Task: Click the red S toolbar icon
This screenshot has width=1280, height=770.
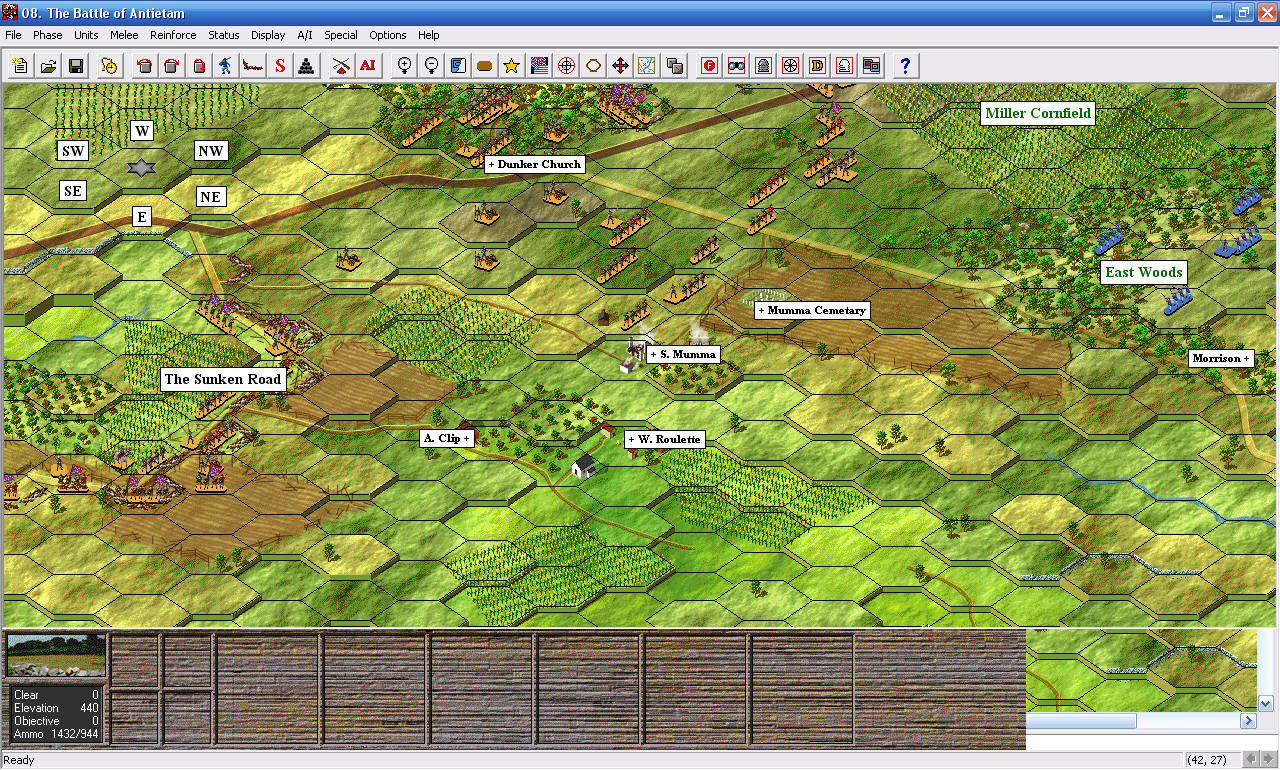Action: point(280,66)
